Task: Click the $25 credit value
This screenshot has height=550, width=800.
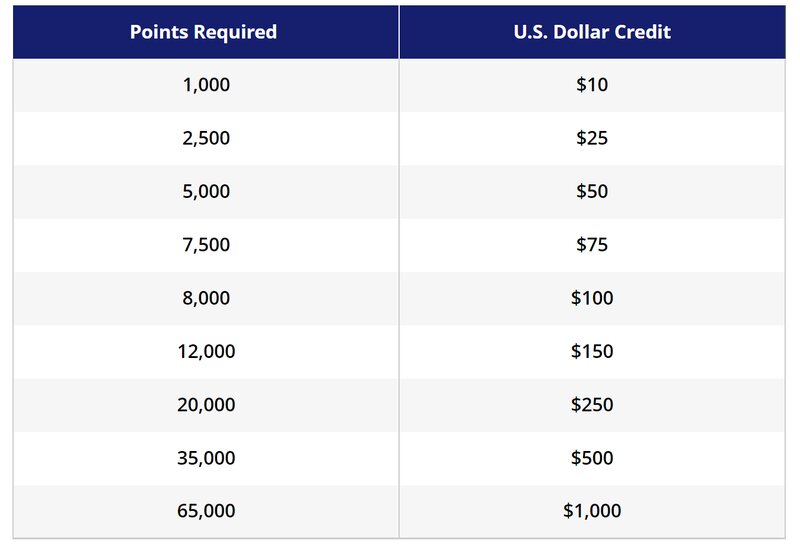Action: coord(592,138)
